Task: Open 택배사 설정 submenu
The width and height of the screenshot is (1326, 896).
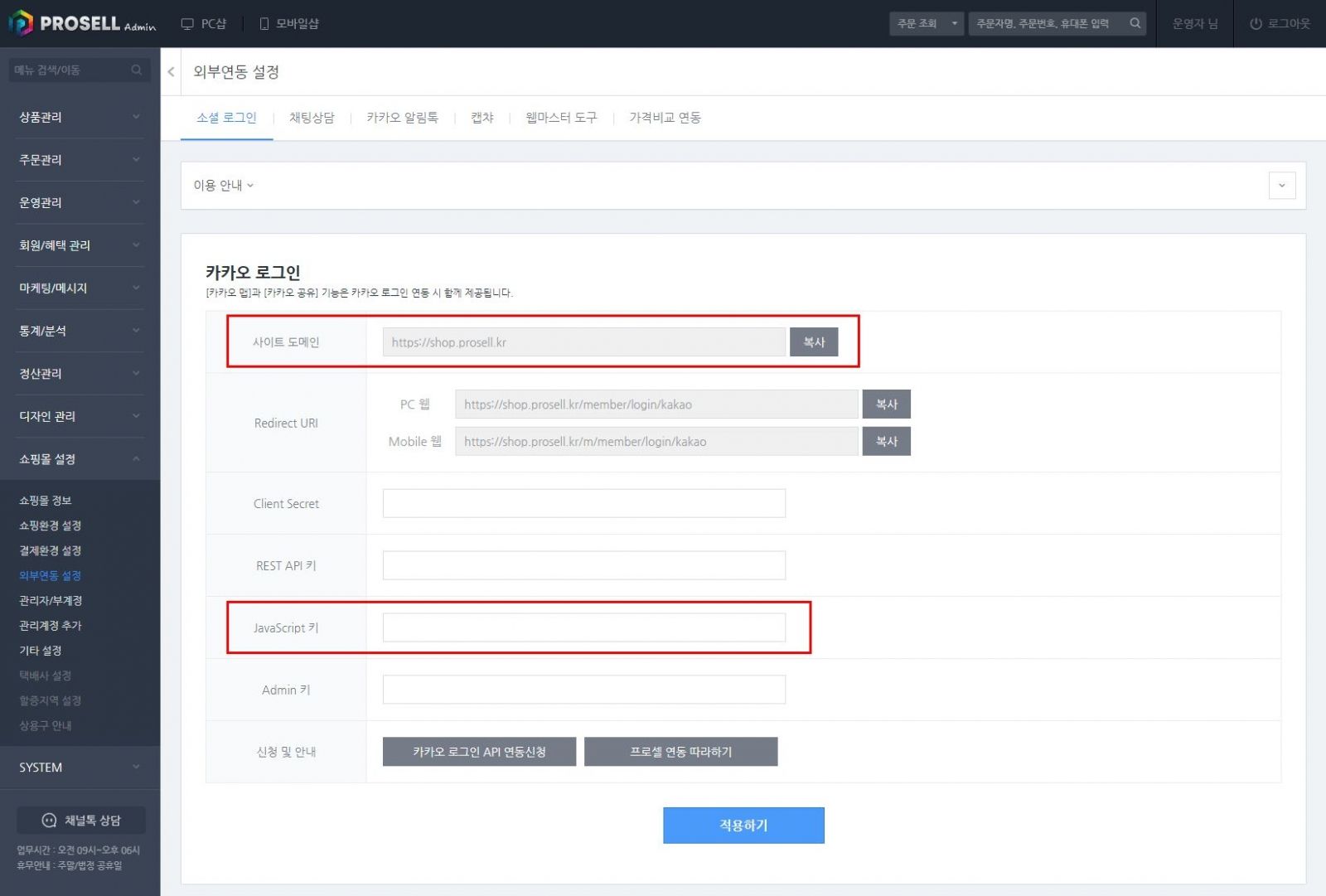Action: (x=46, y=676)
